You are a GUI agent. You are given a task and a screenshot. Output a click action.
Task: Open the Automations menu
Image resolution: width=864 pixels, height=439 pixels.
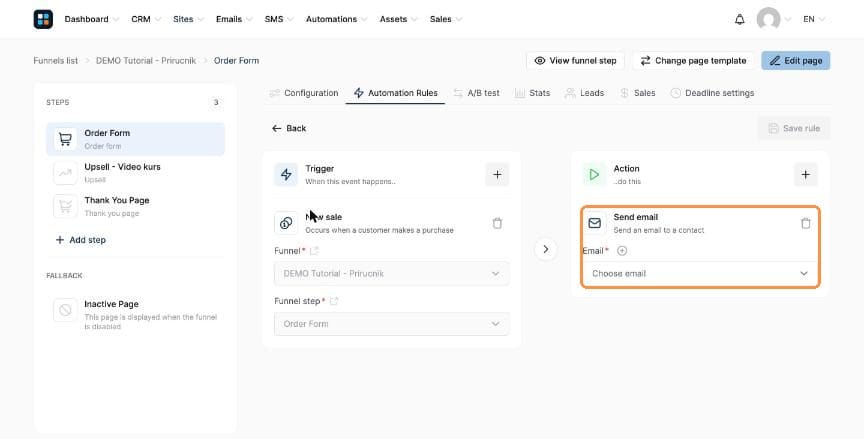[x=336, y=19]
